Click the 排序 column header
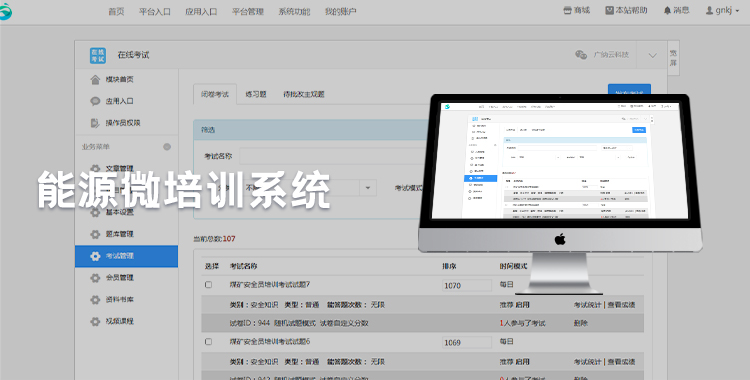The height and width of the screenshot is (380, 750). tap(449, 266)
